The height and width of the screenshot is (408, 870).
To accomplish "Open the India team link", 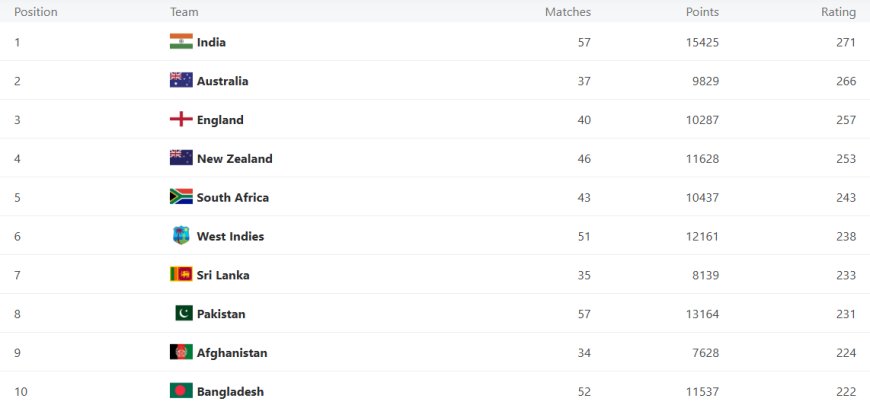I will click(x=211, y=42).
